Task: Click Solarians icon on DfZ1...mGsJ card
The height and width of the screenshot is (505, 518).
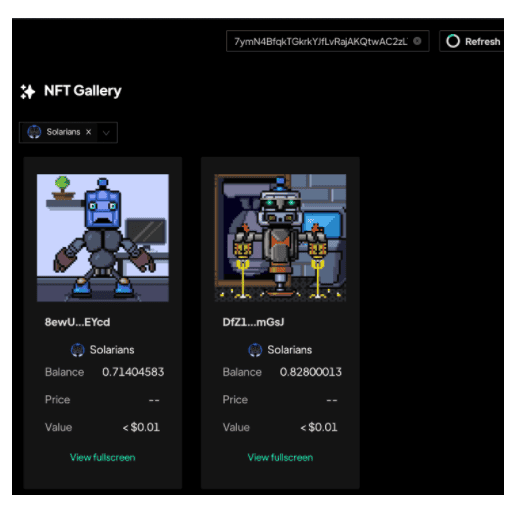Action: 255,350
